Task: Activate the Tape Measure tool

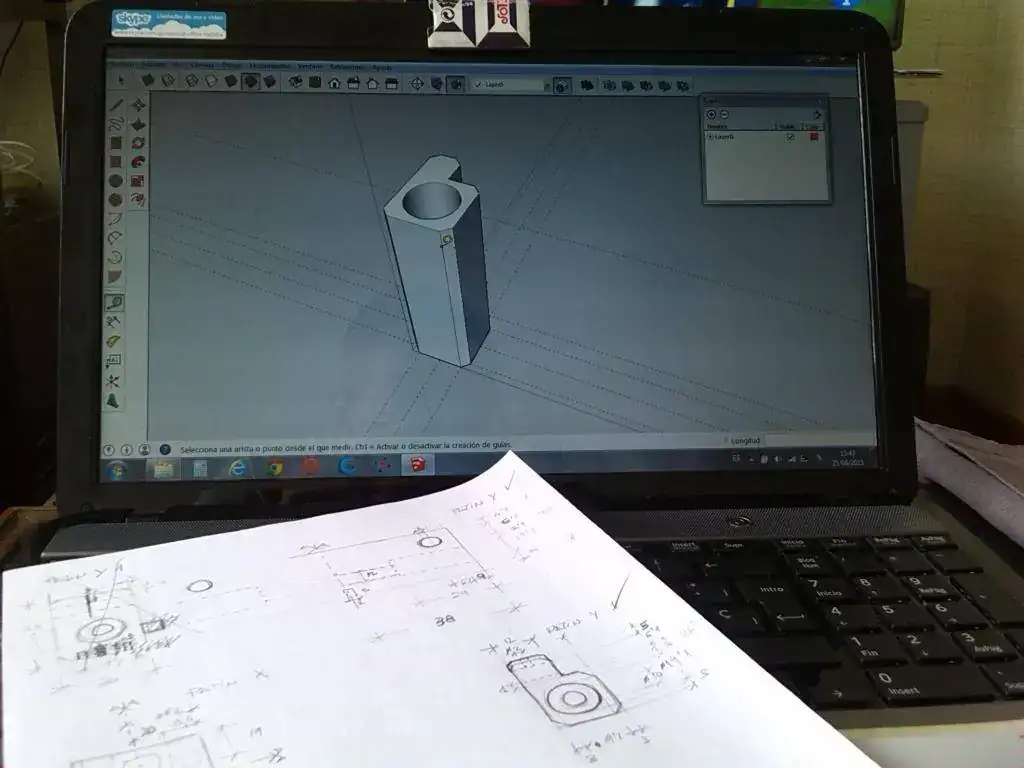Action: pos(114,302)
